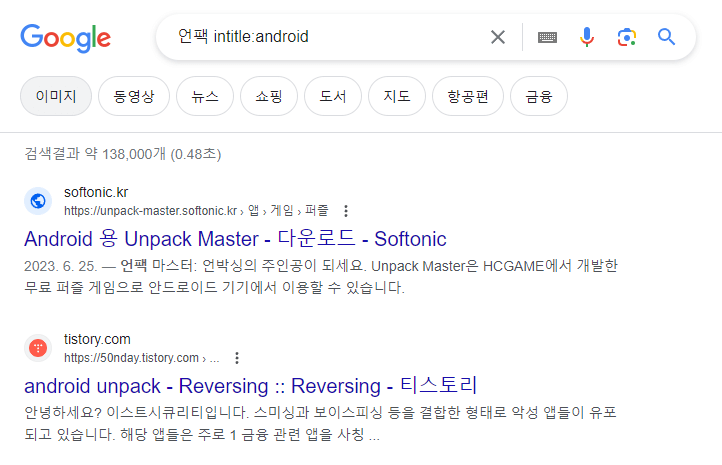Screen dimensions: 722x465
Task: Select the 뉴스 filter tab
Action: 205,96
